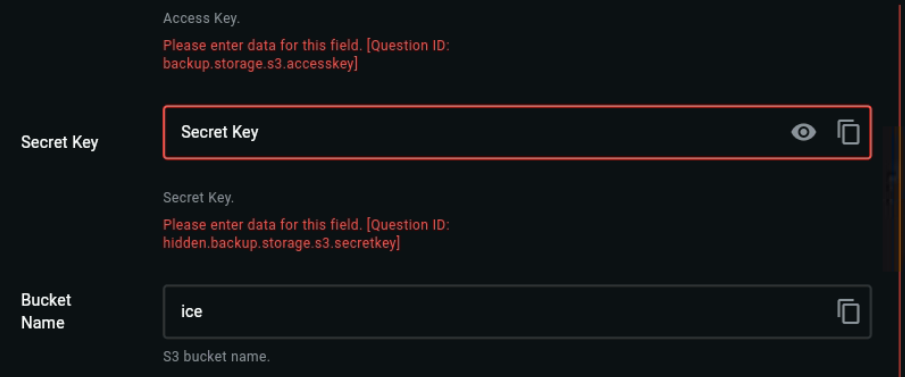Select the 'Access Key.' help text
Viewport: 905px width, 377px height.
[x=201, y=18]
